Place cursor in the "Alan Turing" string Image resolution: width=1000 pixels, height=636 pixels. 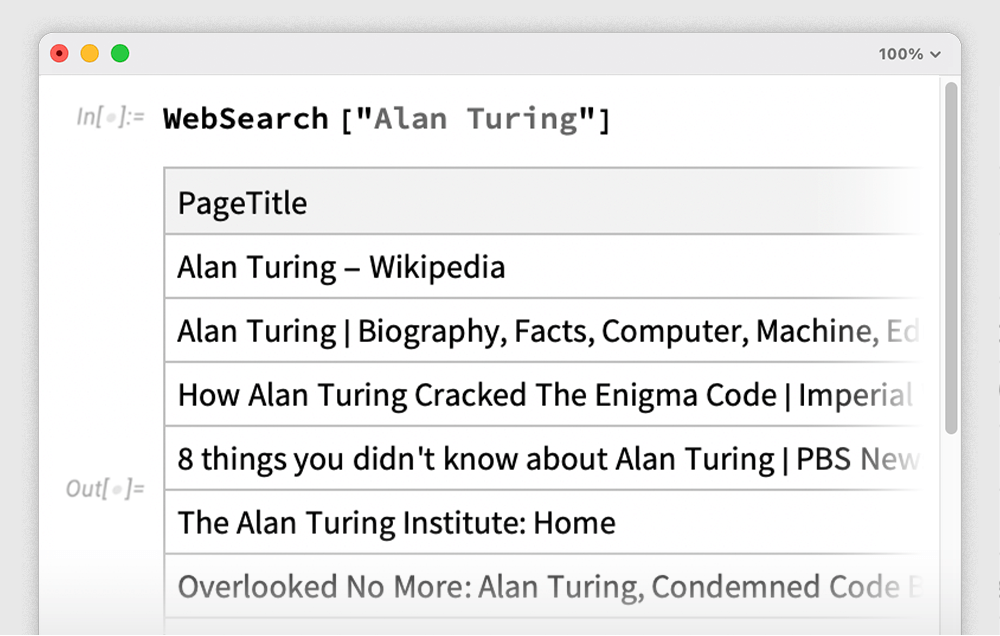[466, 119]
